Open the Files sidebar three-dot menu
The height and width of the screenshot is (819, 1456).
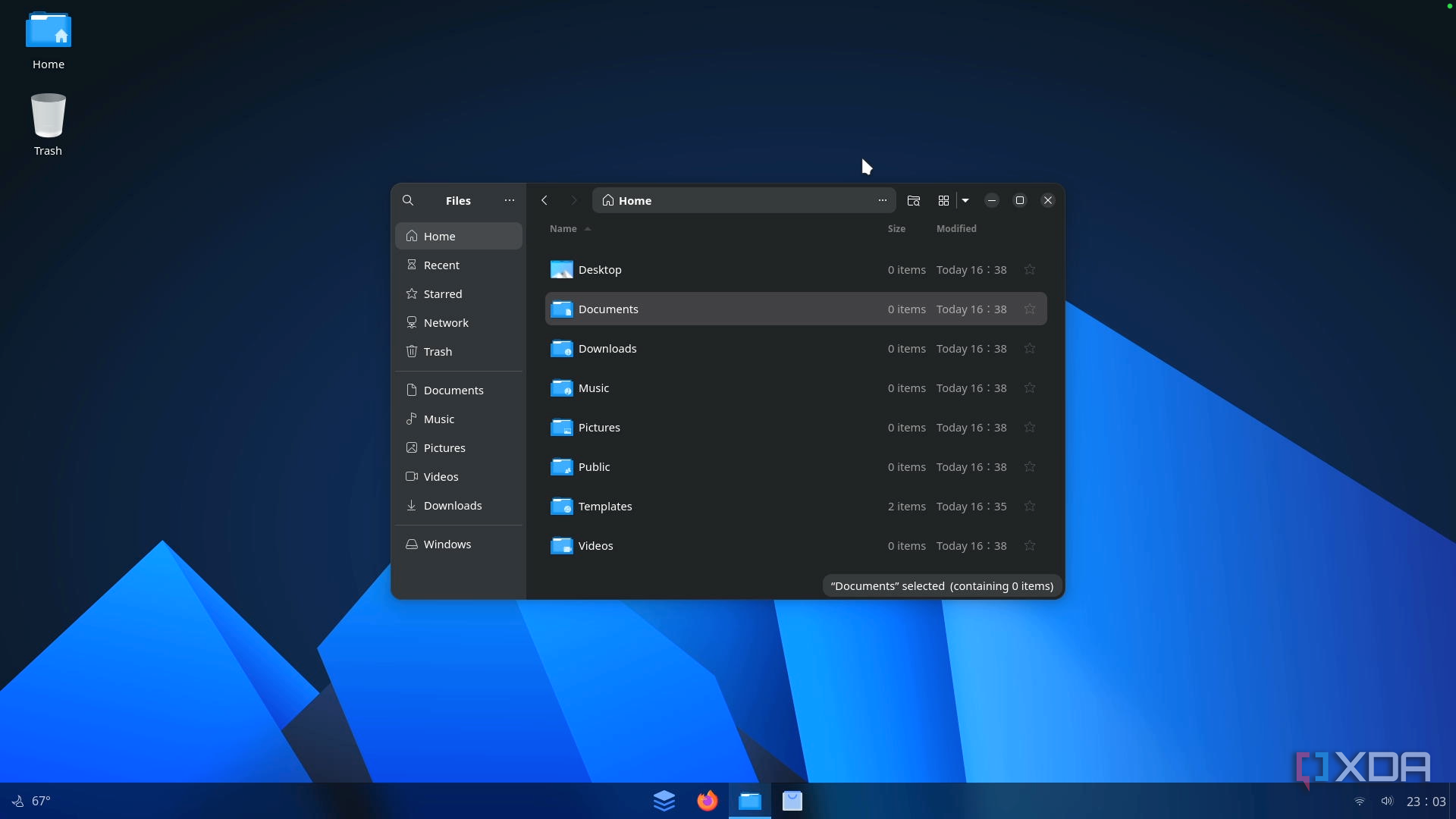510,200
